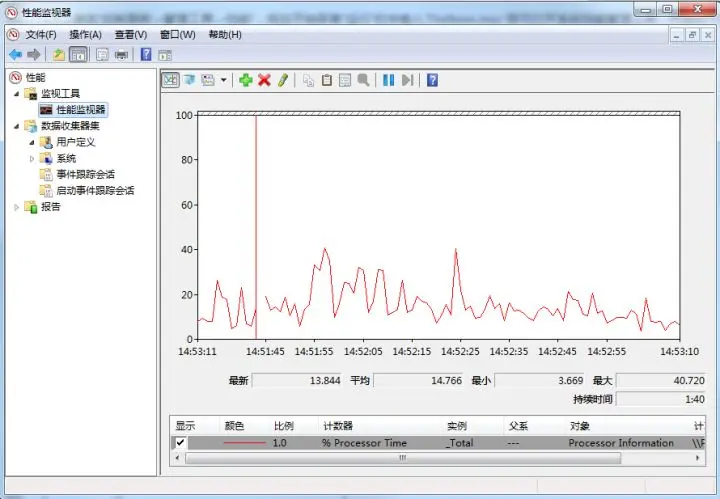Expand the 系统 node arrow
720x499 pixels.
tap(32, 159)
